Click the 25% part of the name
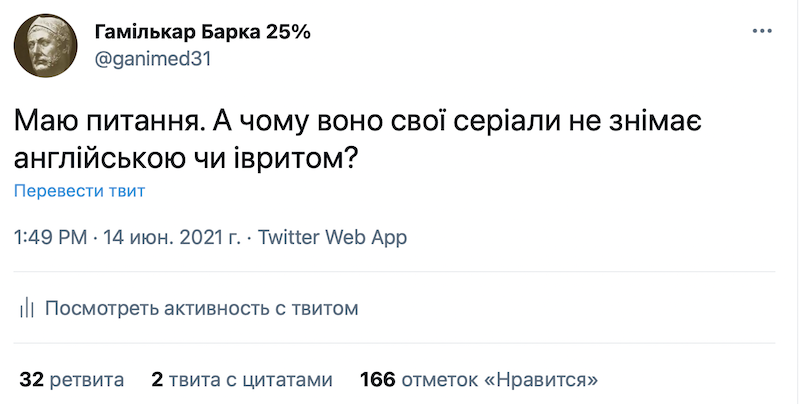Screen dimensions: 800x404 click(288, 32)
